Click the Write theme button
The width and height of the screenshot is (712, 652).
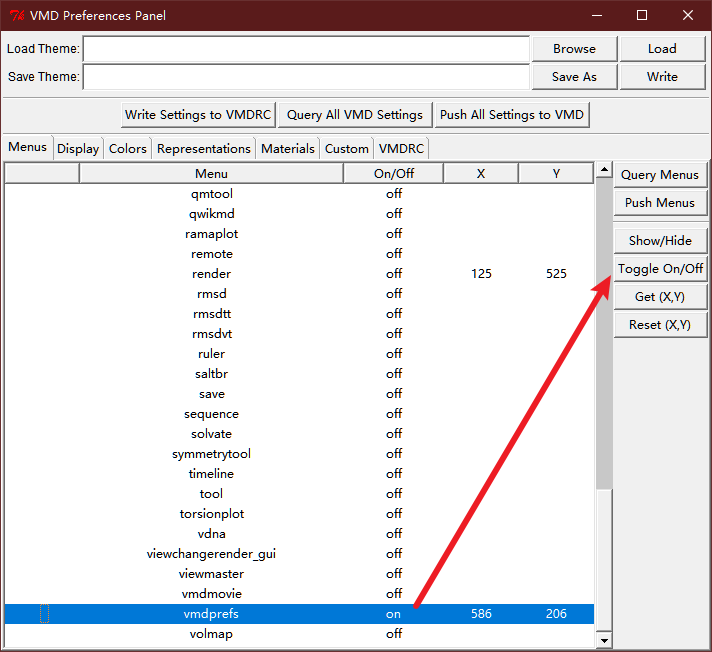click(662, 77)
